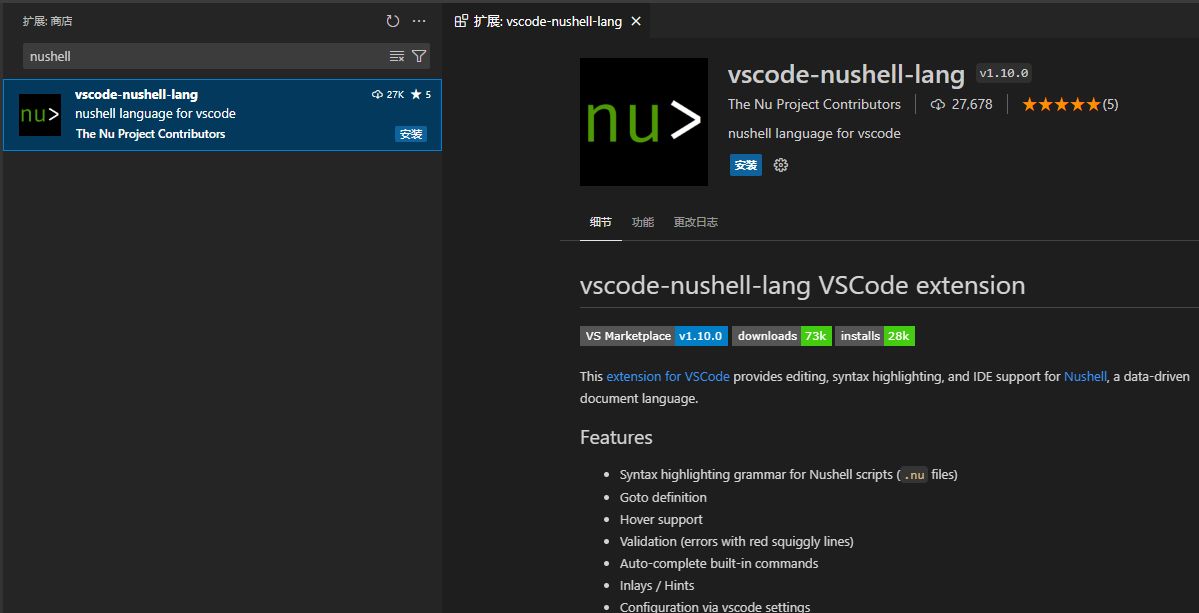Switch to the 细节 tab

point(601,222)
